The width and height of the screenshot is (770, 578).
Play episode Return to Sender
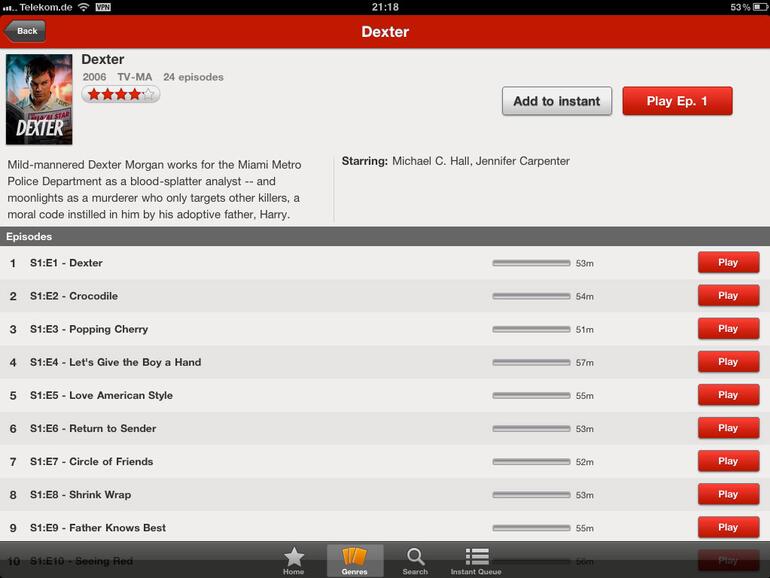[x=728, y=428]
